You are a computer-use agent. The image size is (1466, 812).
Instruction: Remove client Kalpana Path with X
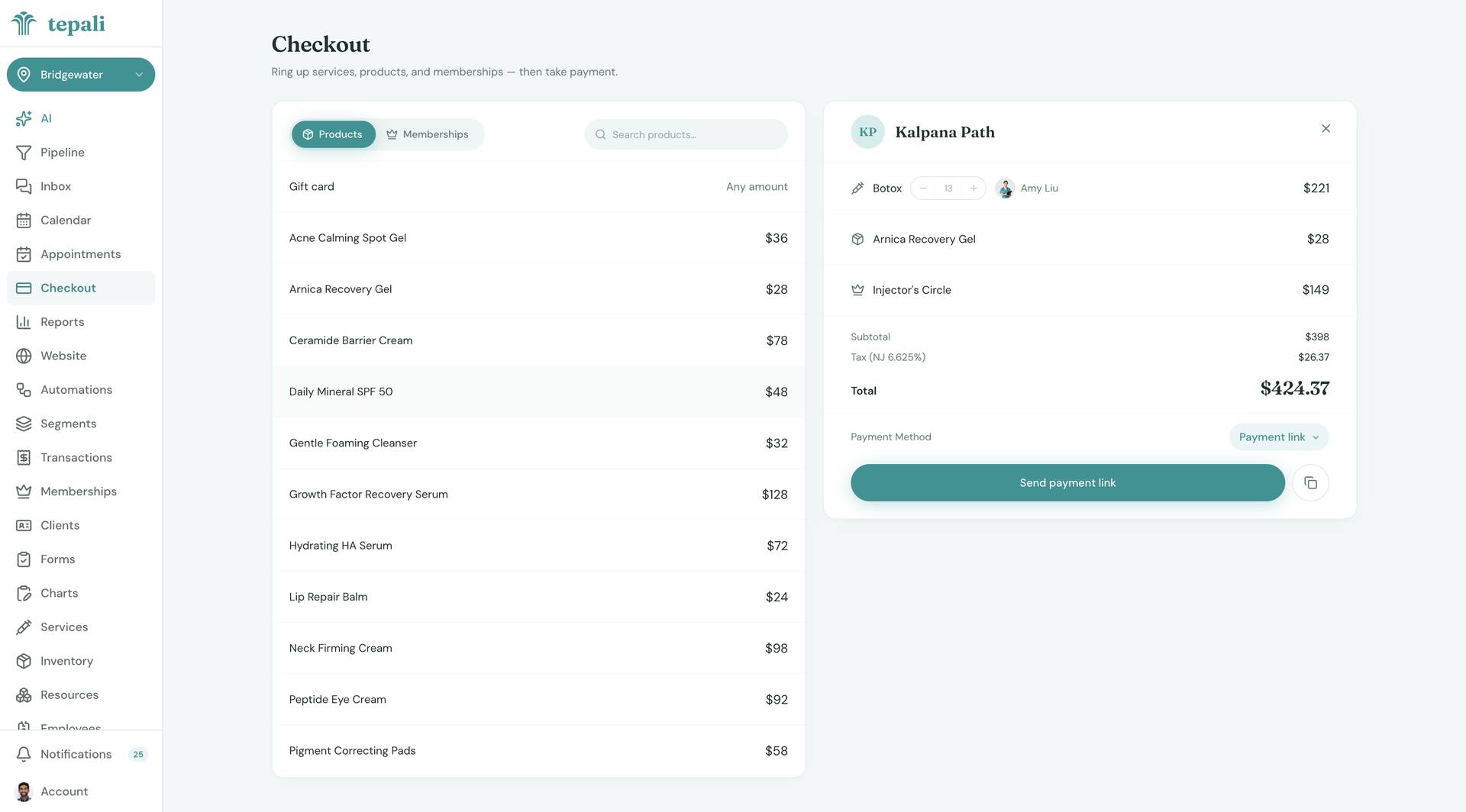coord(1326,129)
